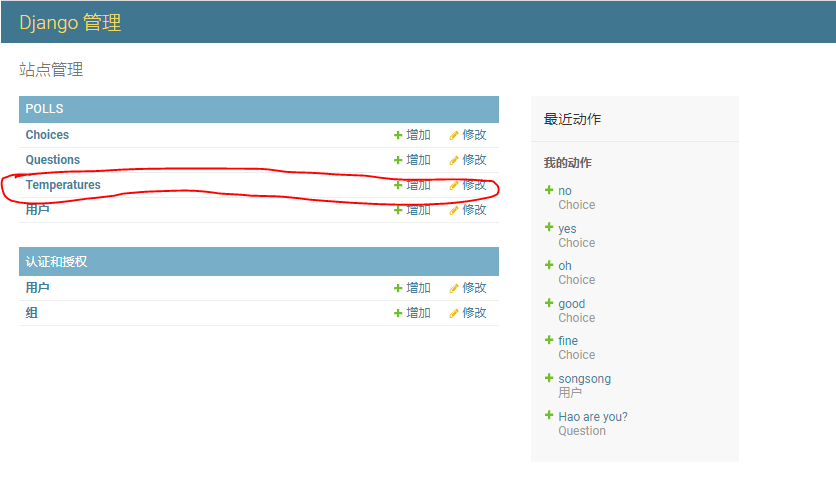Click 增加 in the 认证和授权 用户 row

coord(419,288)
